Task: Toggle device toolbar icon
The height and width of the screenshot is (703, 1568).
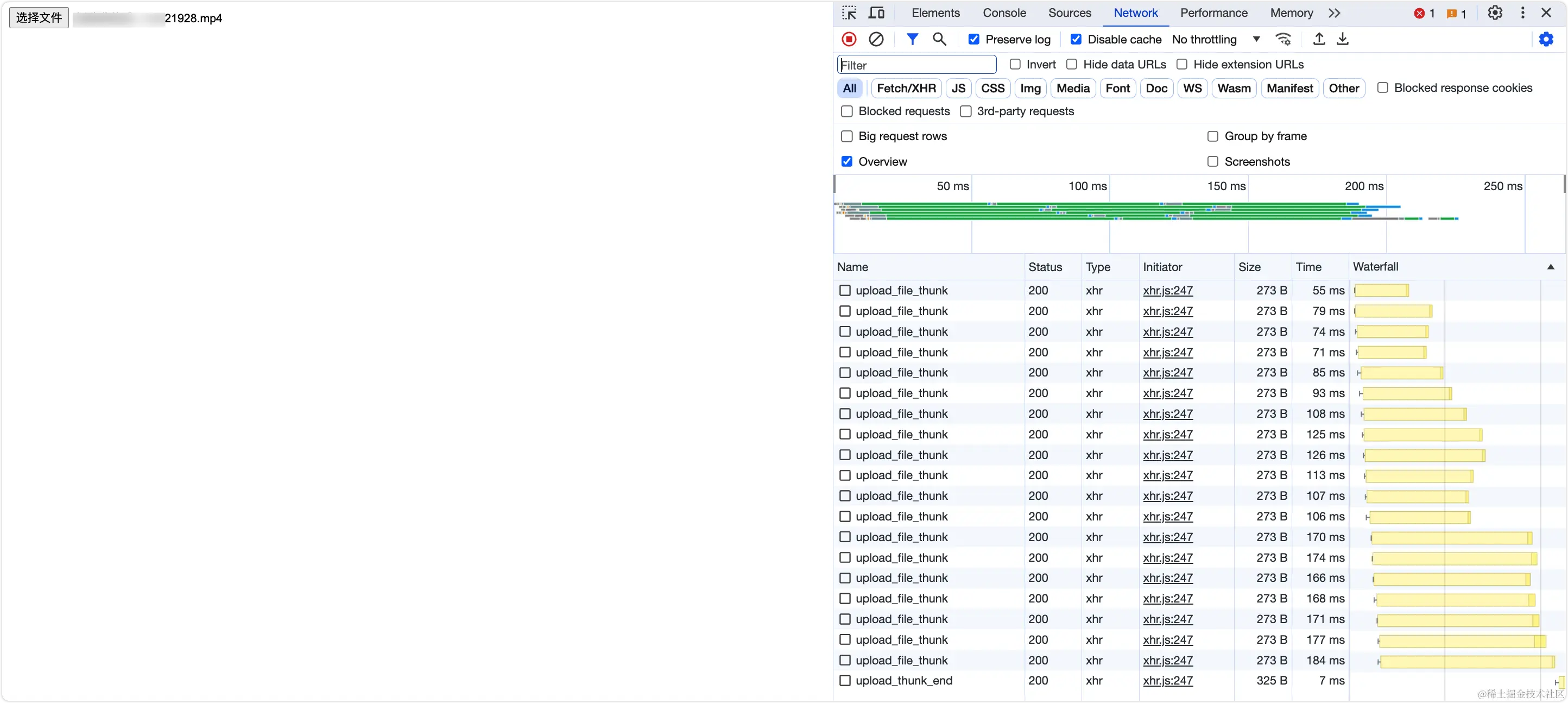Action: click(876, 13)
